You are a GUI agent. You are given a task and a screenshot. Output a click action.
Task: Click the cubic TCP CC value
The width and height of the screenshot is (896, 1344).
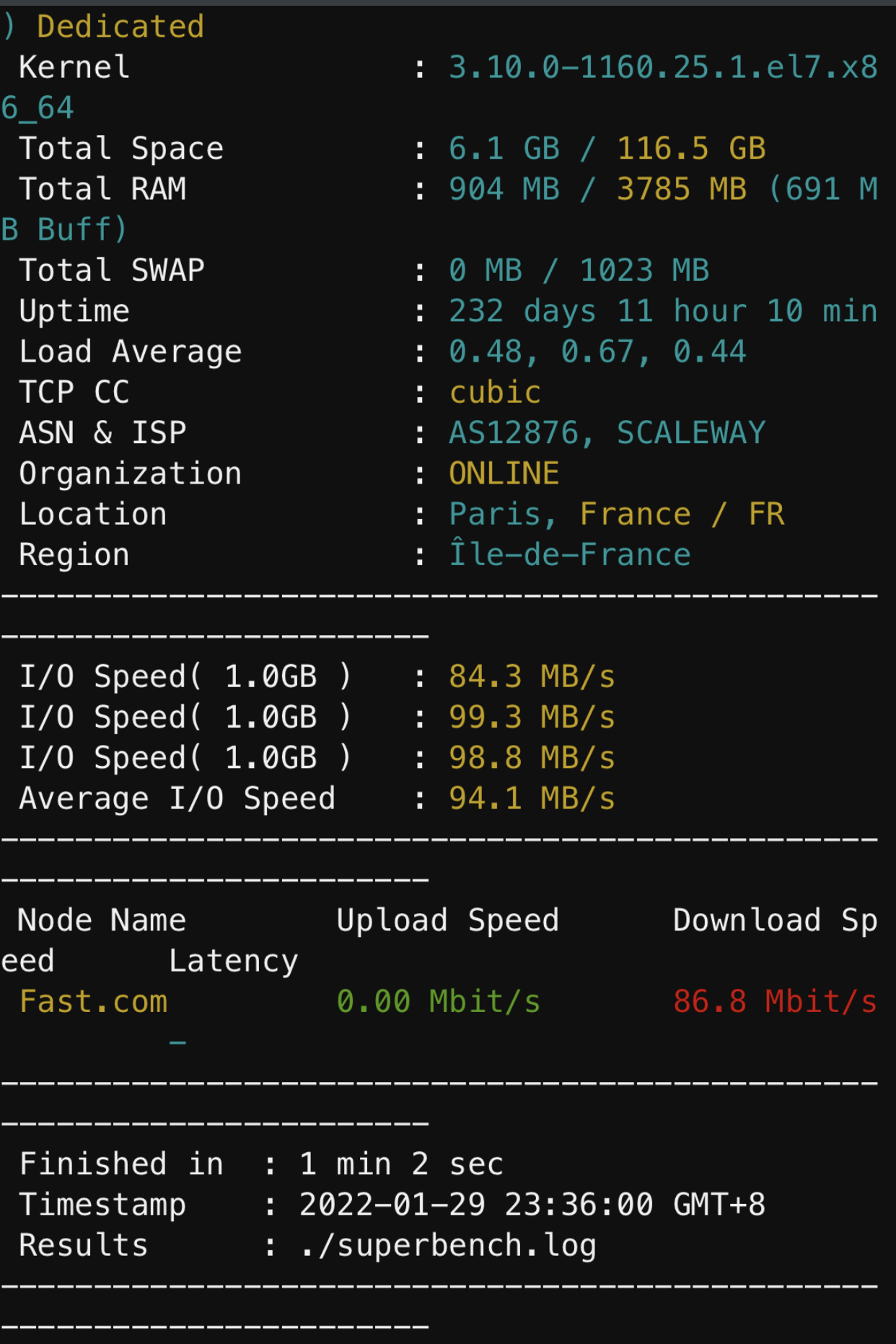[x=495, y=393]
